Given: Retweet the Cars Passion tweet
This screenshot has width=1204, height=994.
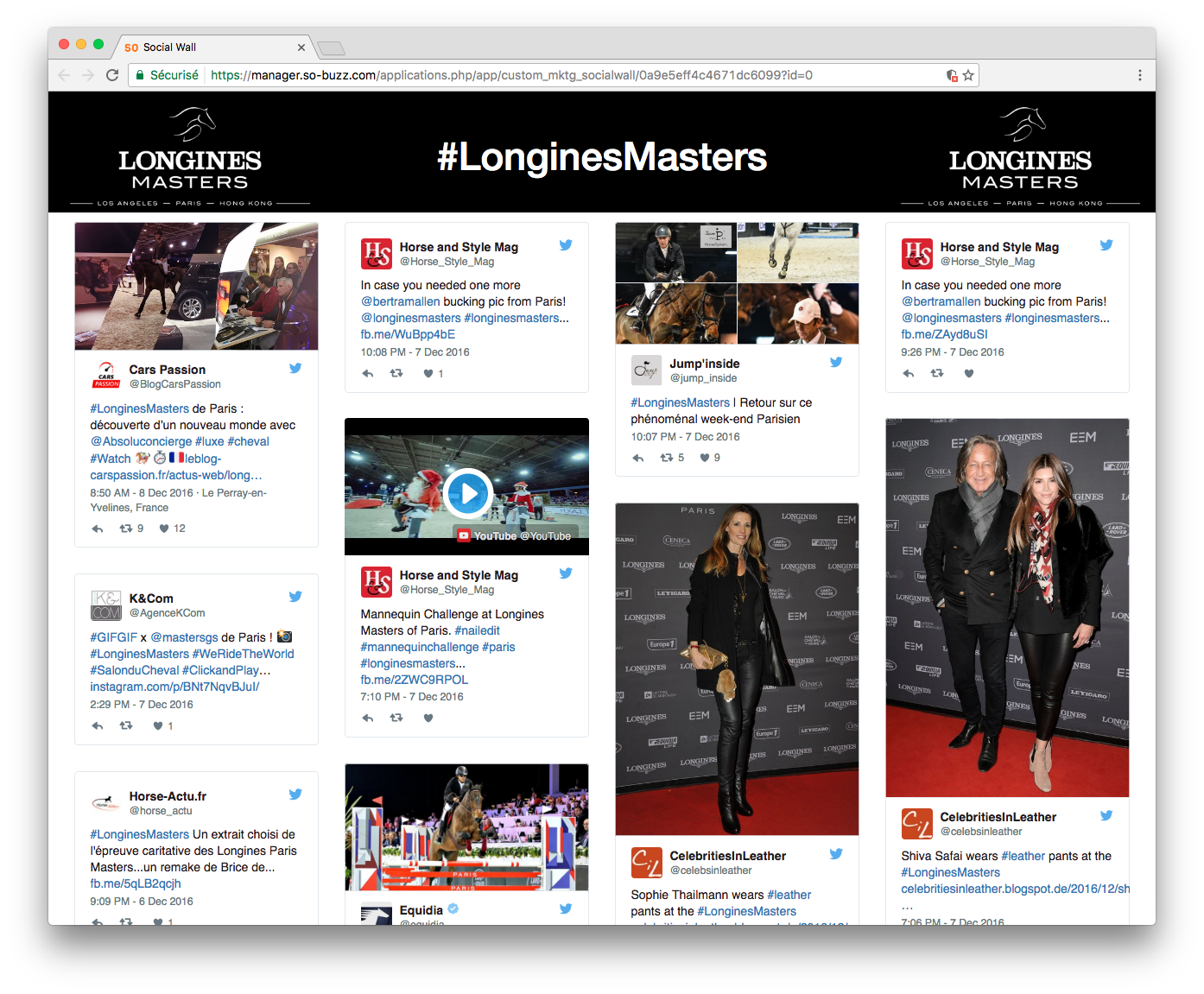Looking at the screenshot, I should point(126,529).
